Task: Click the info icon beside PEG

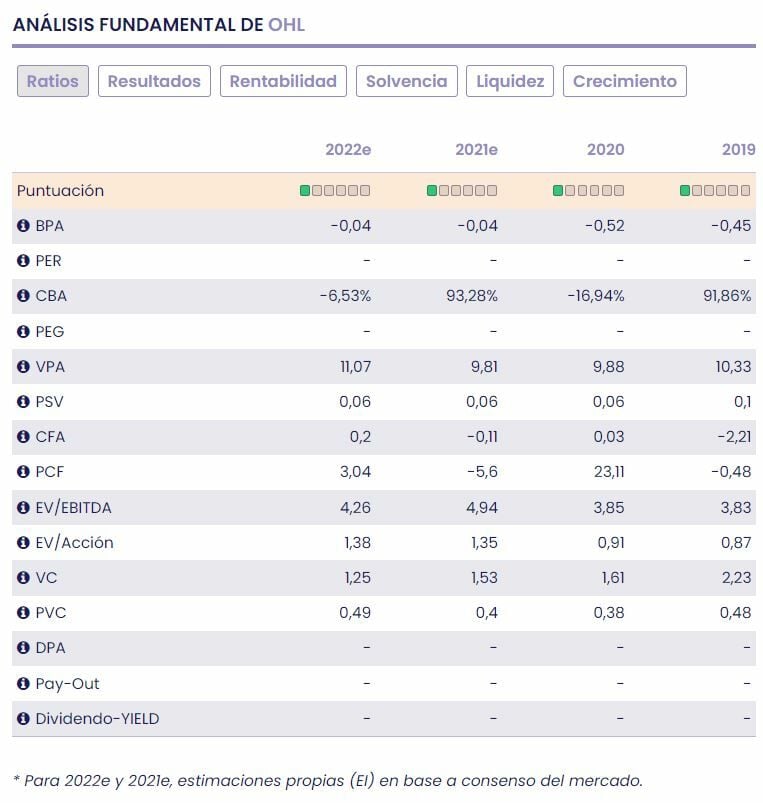Action: (23, 331)
